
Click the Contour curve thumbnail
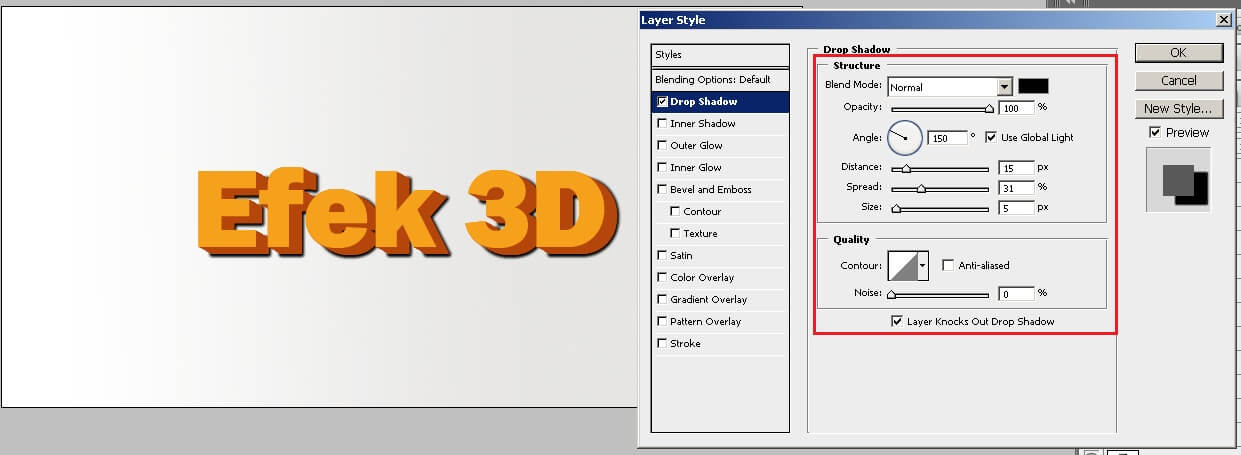902,265
